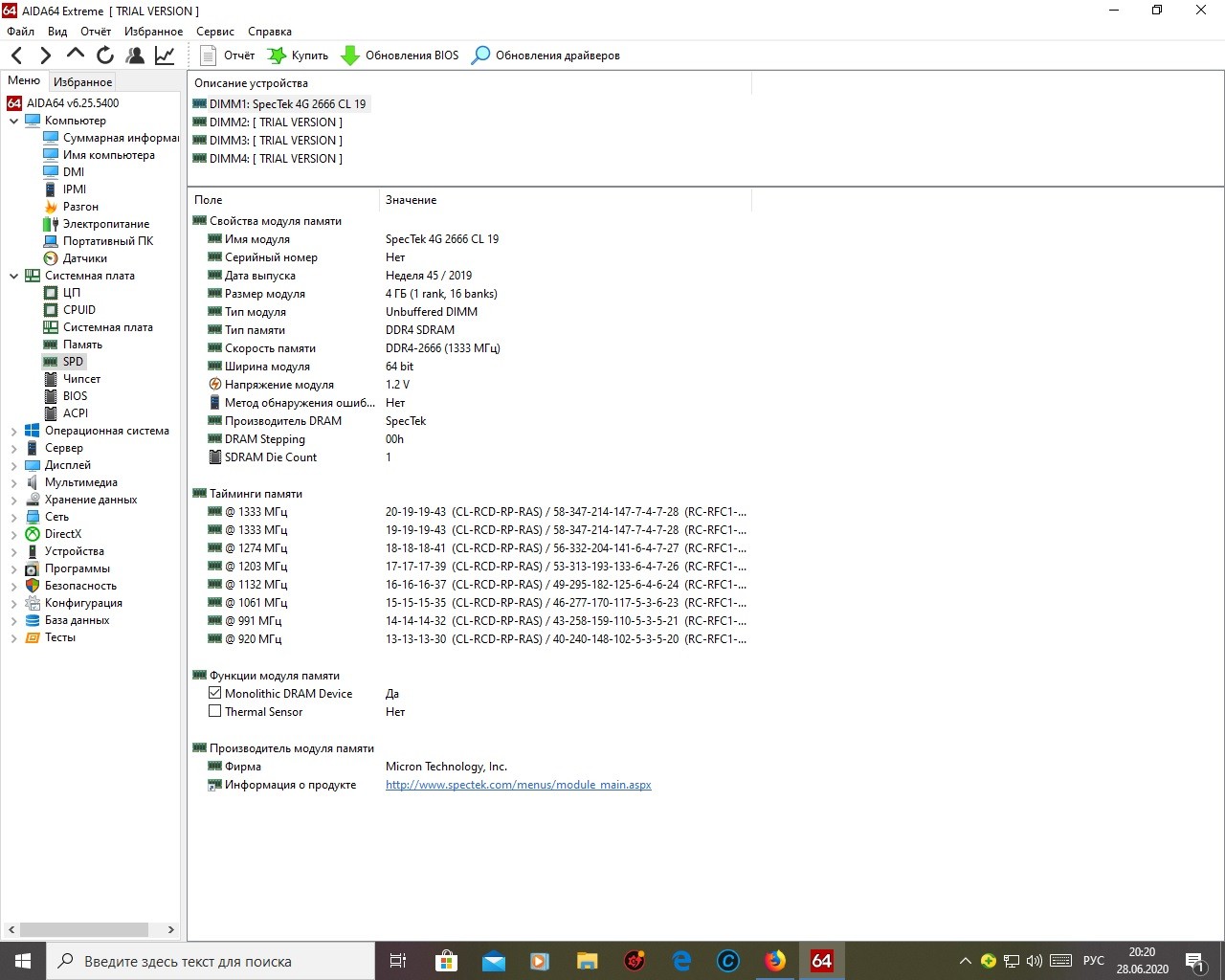1225x980 pixels.
Task: Open the Файл menu
Action: (x=20, y=32)
